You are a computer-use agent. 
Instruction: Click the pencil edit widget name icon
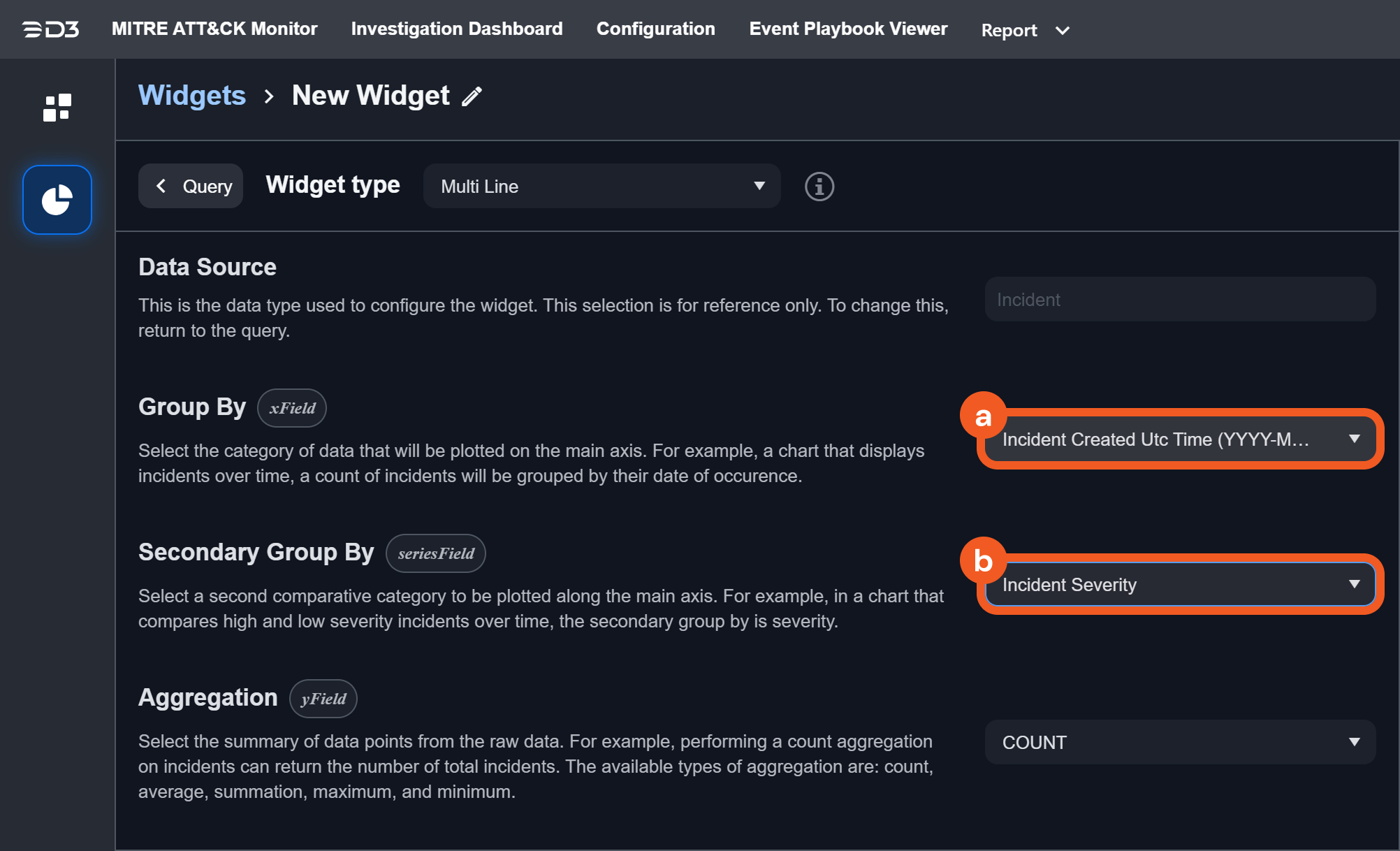(472, 96)
